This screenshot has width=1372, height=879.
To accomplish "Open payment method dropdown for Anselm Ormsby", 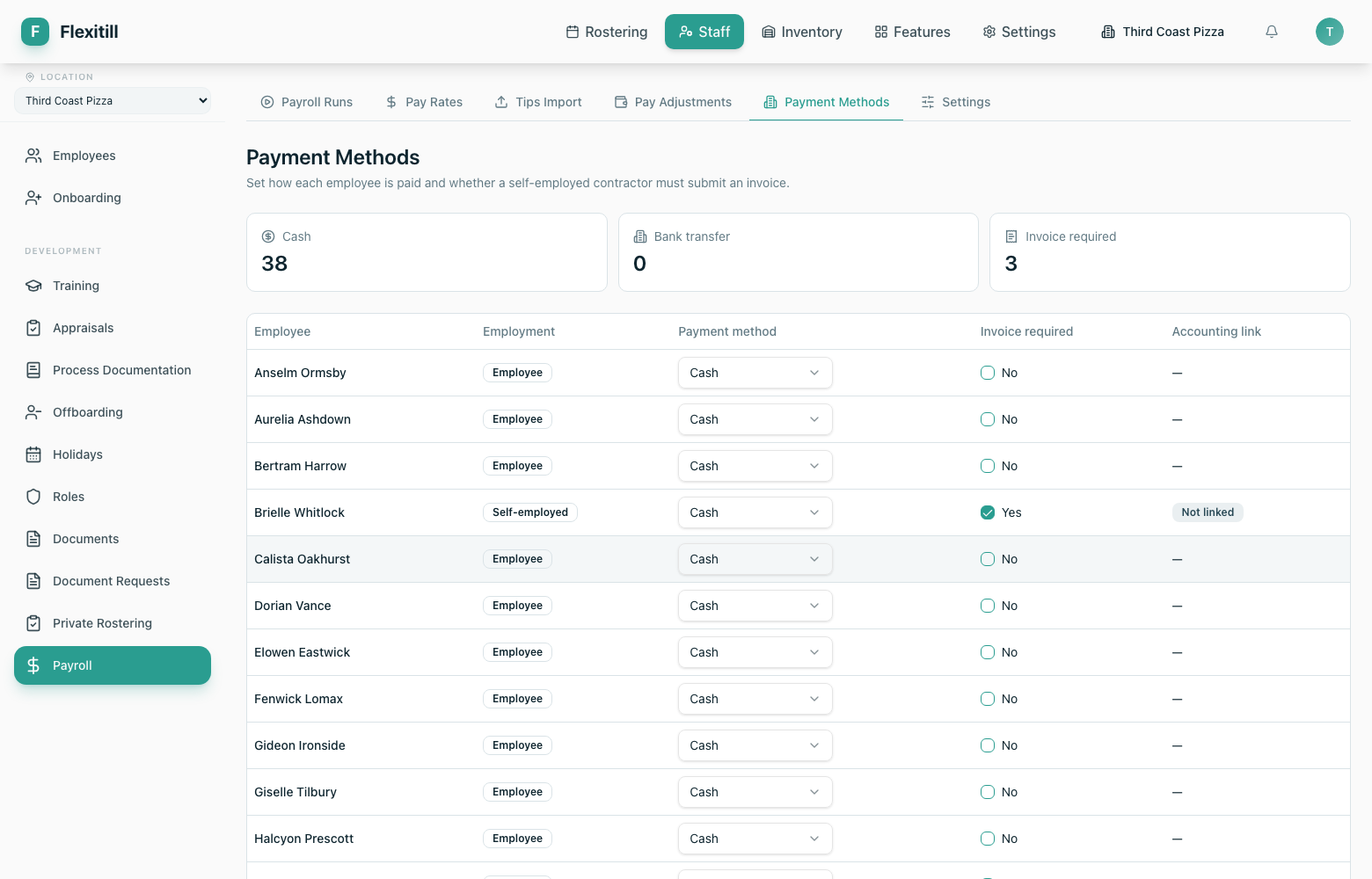I will [755, 373].
